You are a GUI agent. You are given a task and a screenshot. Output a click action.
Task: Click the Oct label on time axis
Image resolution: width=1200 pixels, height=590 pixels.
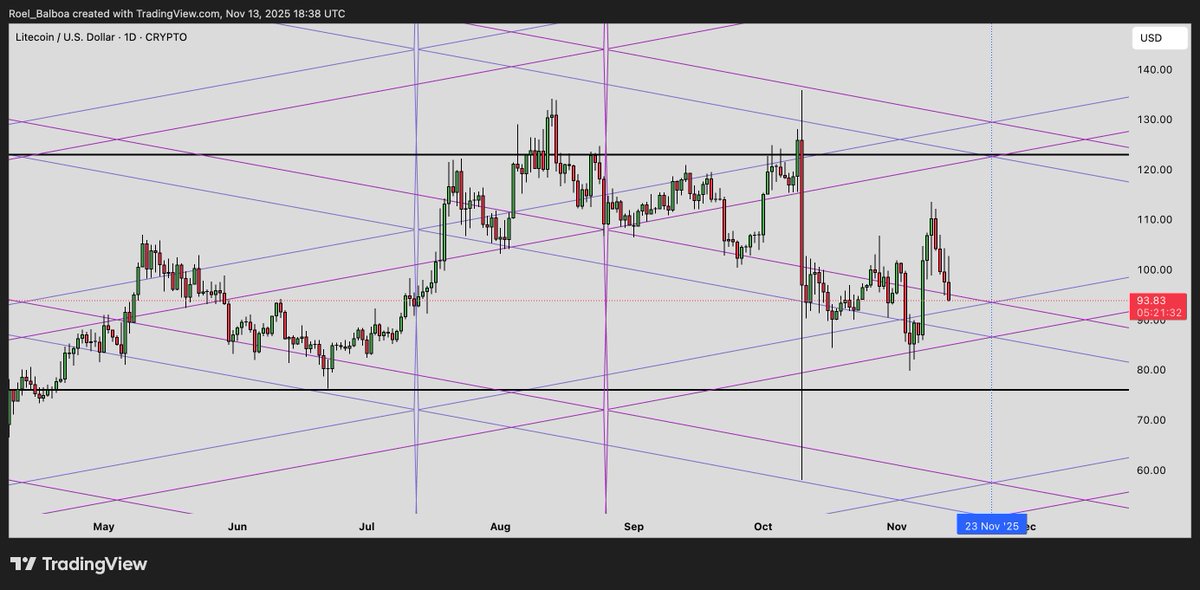point(764,525)
